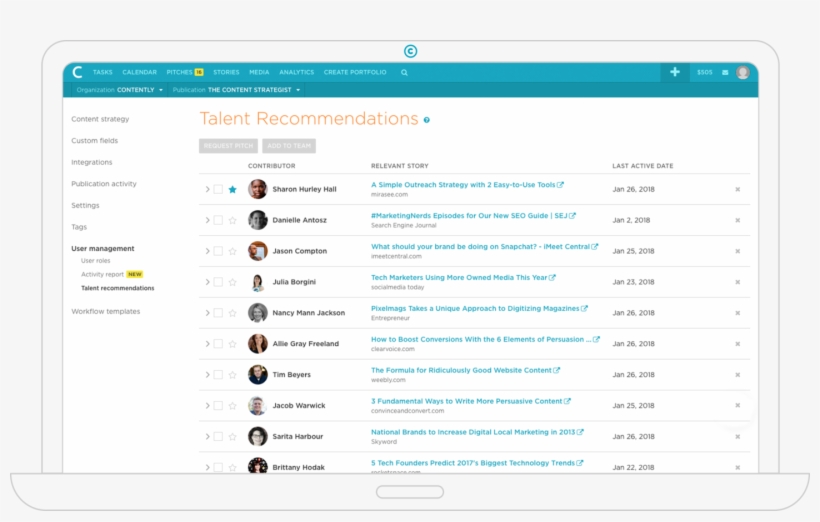Open Content strategy in sidebar
Screen dimensions: 820x522
click(100, 119)
